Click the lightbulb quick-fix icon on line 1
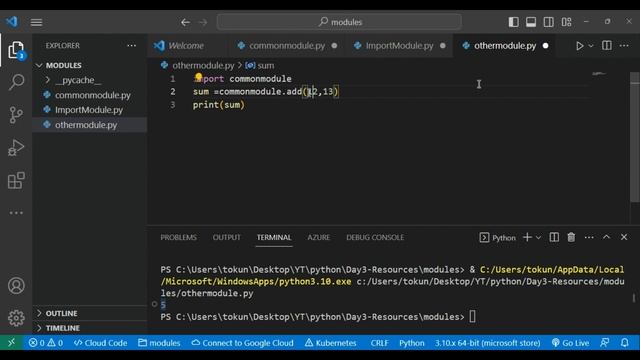640x360 pixels. (x=198, y=77)
